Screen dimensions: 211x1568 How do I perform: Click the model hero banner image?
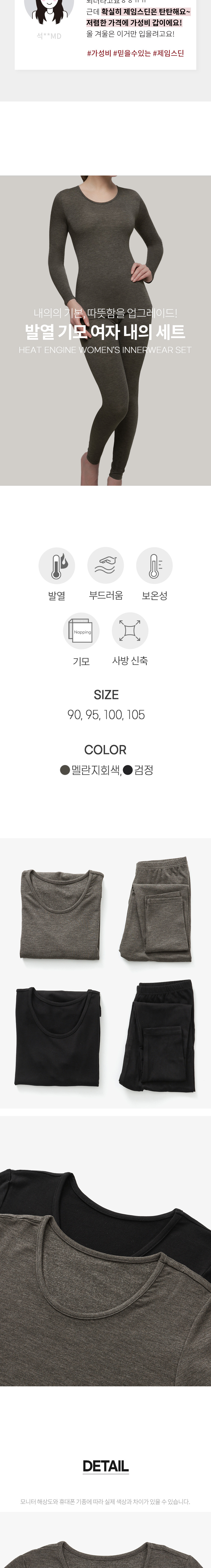(x=105, y=331)
